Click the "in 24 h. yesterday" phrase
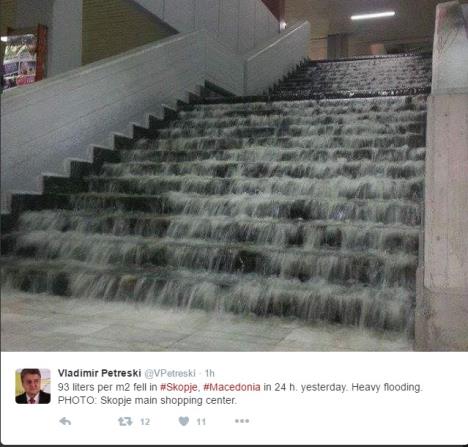Screen dimensions: 468x447 point(306,387)
